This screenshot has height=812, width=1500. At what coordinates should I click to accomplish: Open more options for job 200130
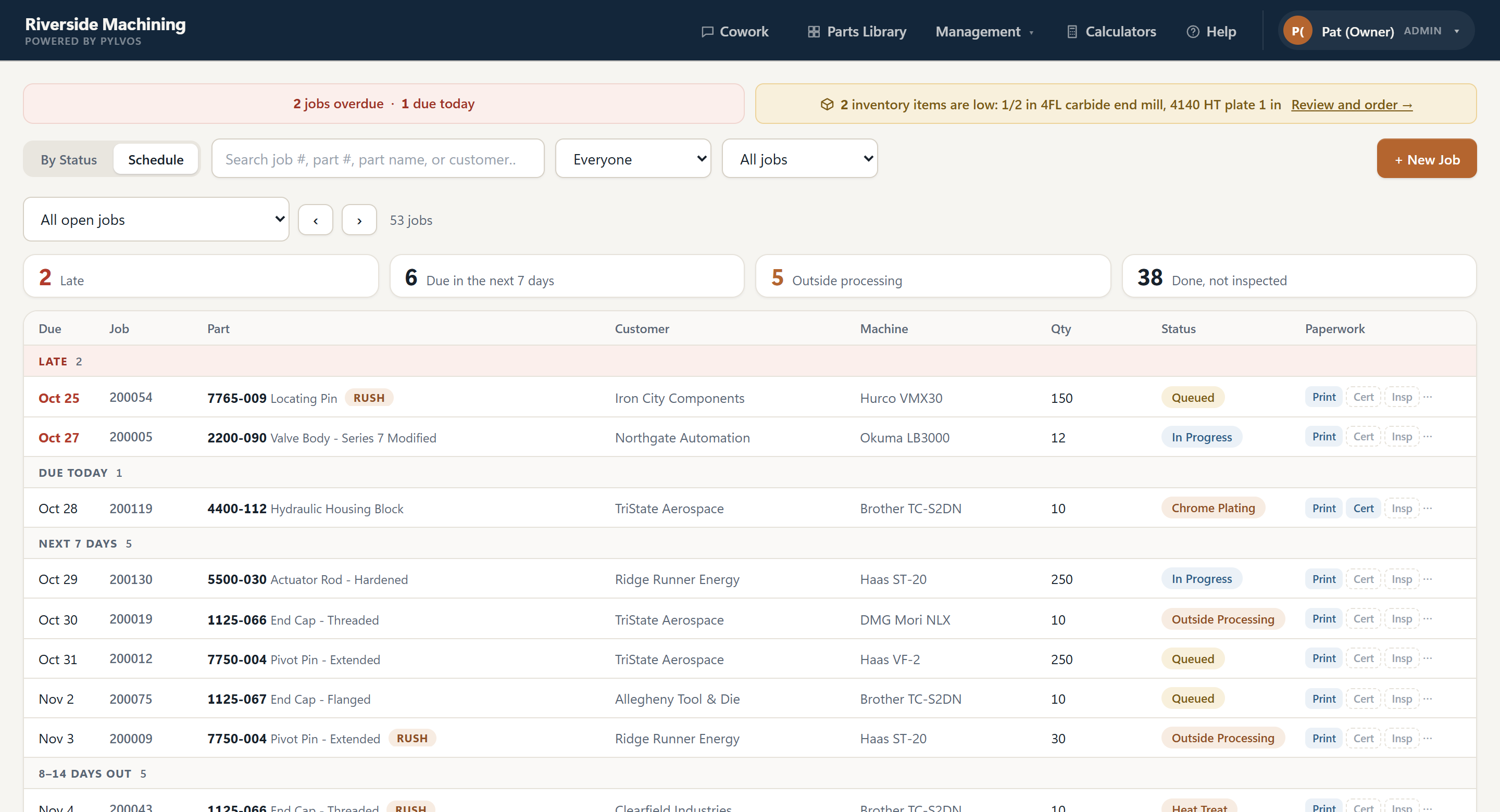click(x=1428, y=579)
